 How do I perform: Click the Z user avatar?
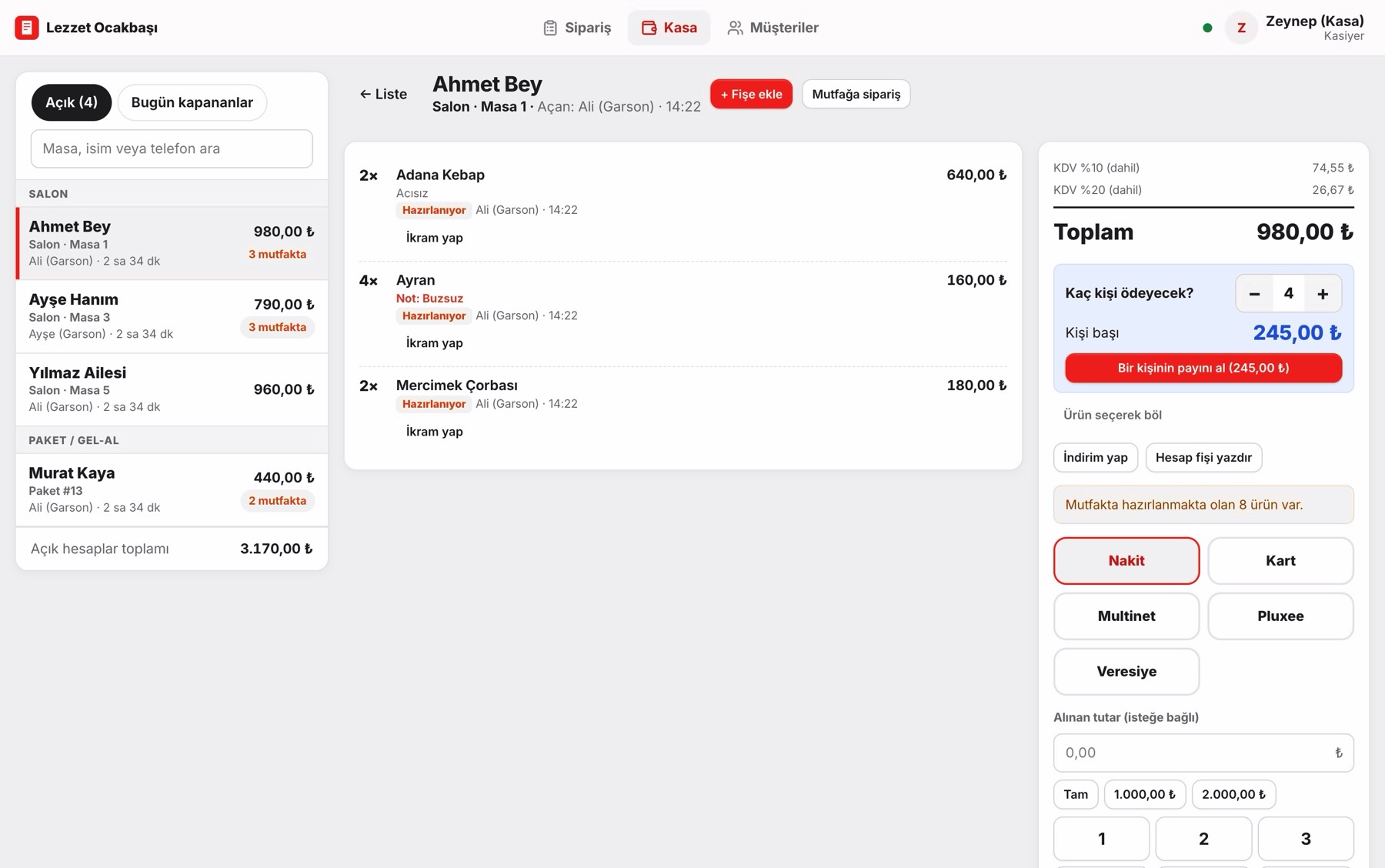tap(1241, 28)
